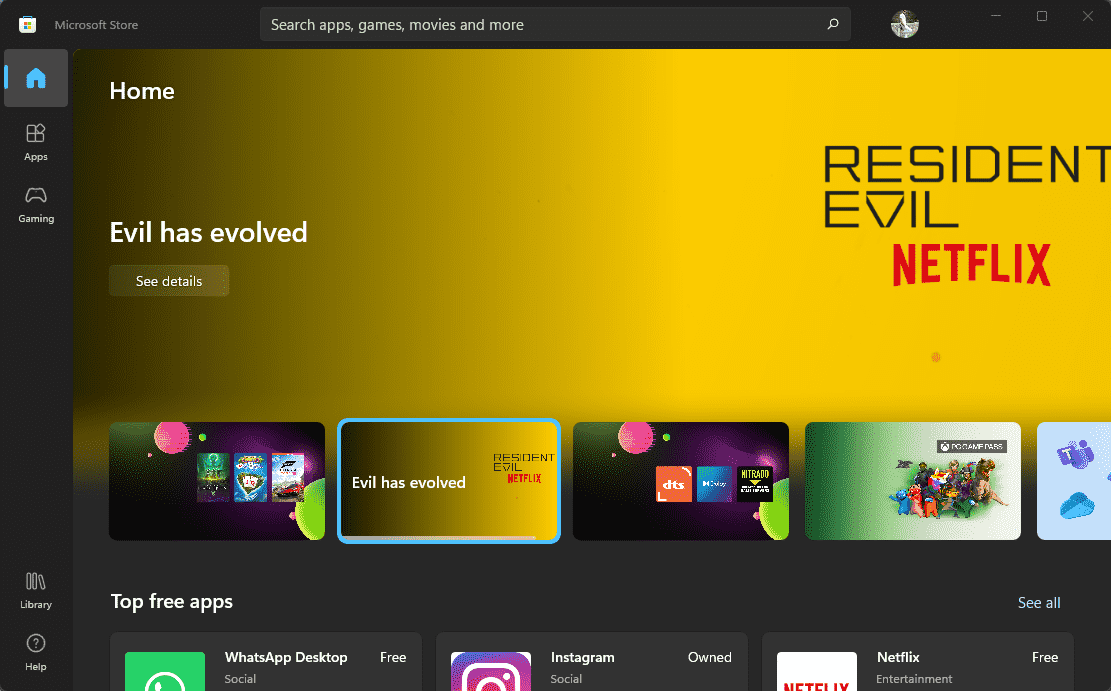1111x691 pixels.
Task: Click the search magnifier icon
Action: [x=833, y=24]
